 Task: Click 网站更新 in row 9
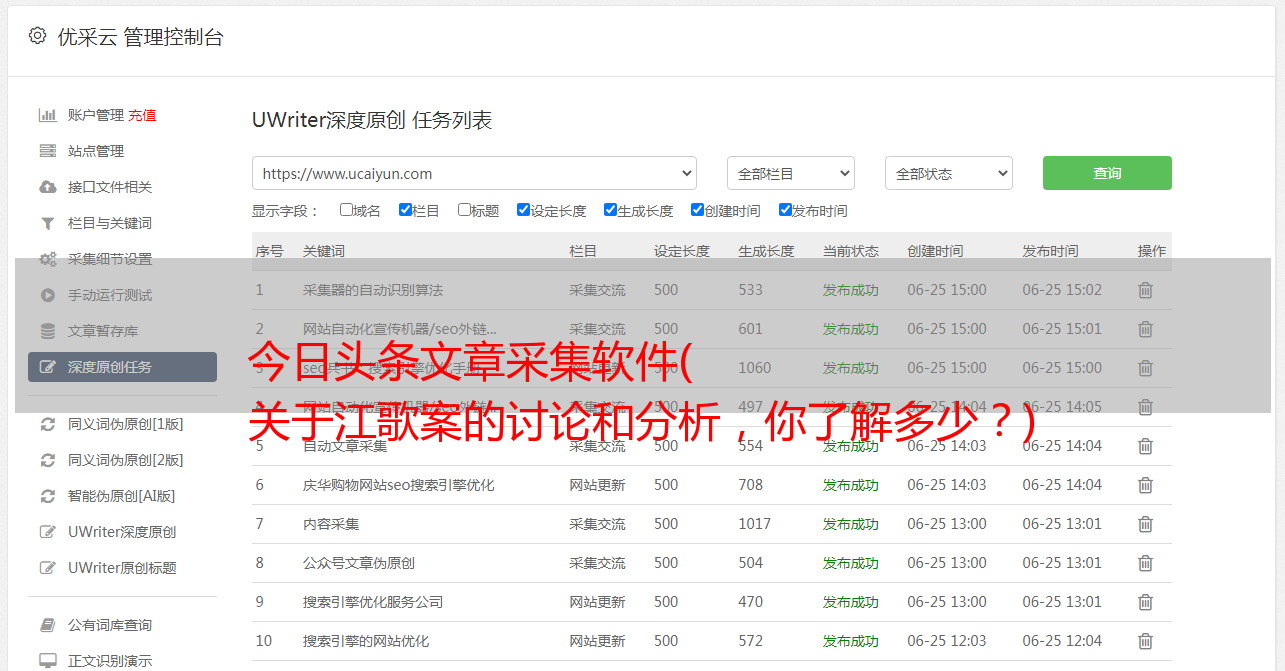pyautogui.click(x=597, y=602)
